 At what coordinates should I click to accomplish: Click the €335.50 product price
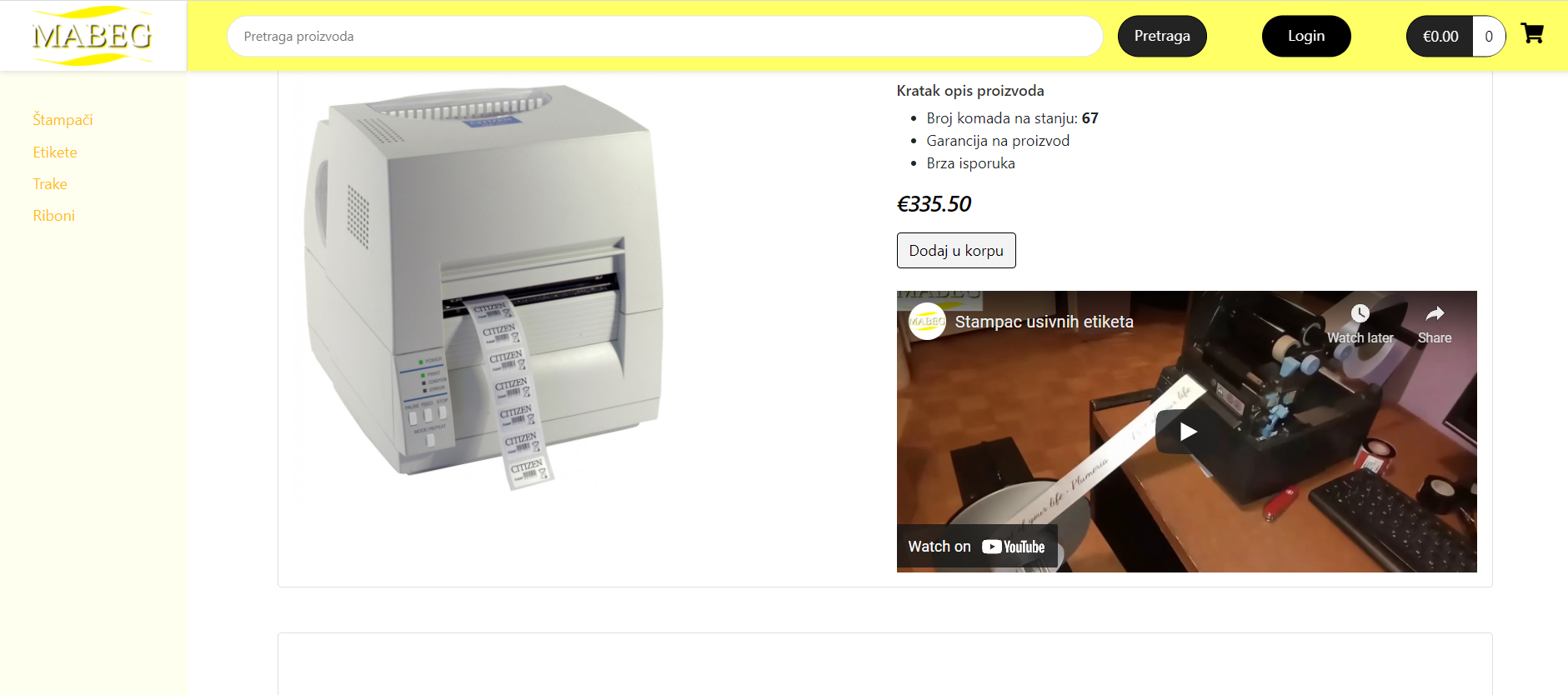pos(934,204)
